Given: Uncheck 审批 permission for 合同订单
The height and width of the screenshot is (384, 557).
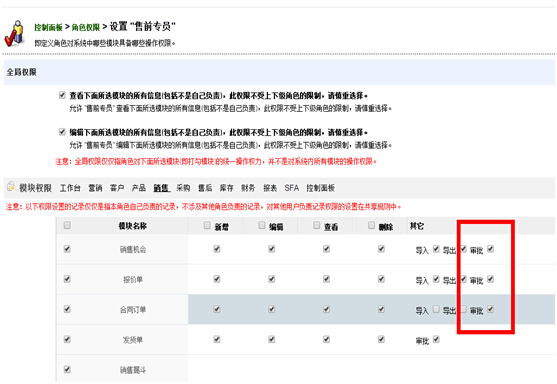Looking at the screenshot, I should [x=491, y=309].
